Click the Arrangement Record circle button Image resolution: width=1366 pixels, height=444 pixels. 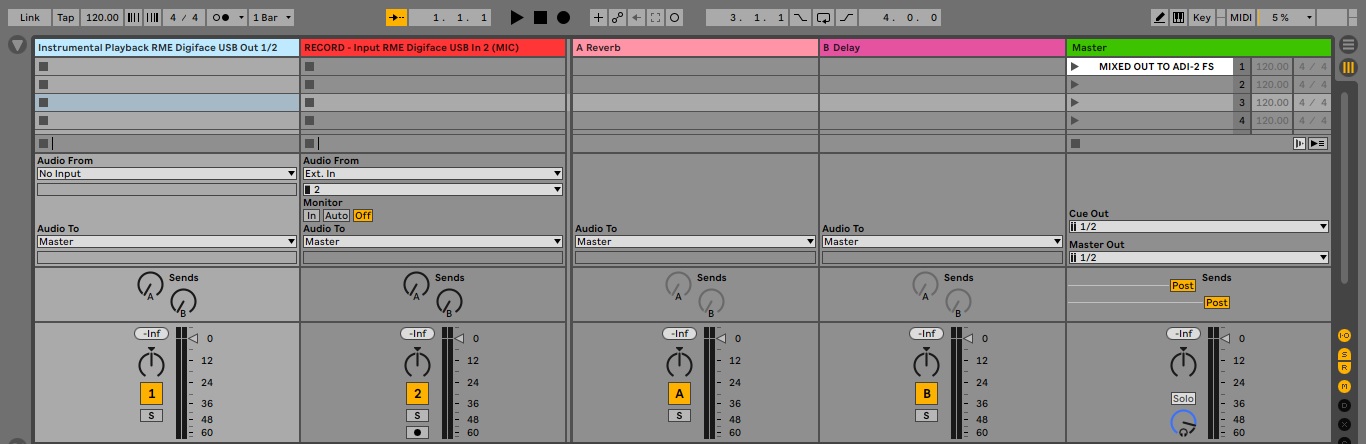point(564,17)
